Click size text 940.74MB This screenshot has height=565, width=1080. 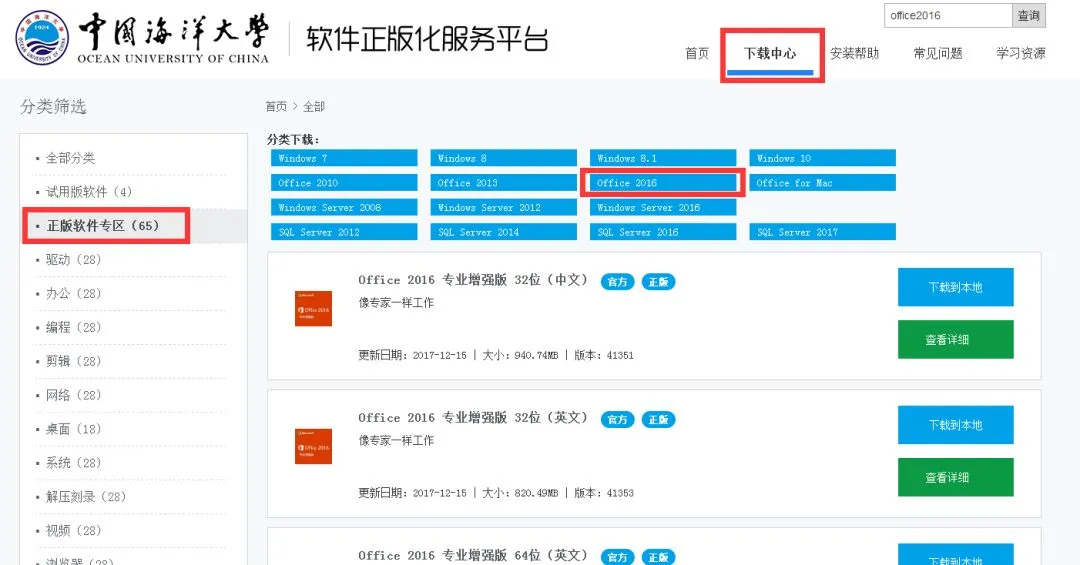pos(536,356)
